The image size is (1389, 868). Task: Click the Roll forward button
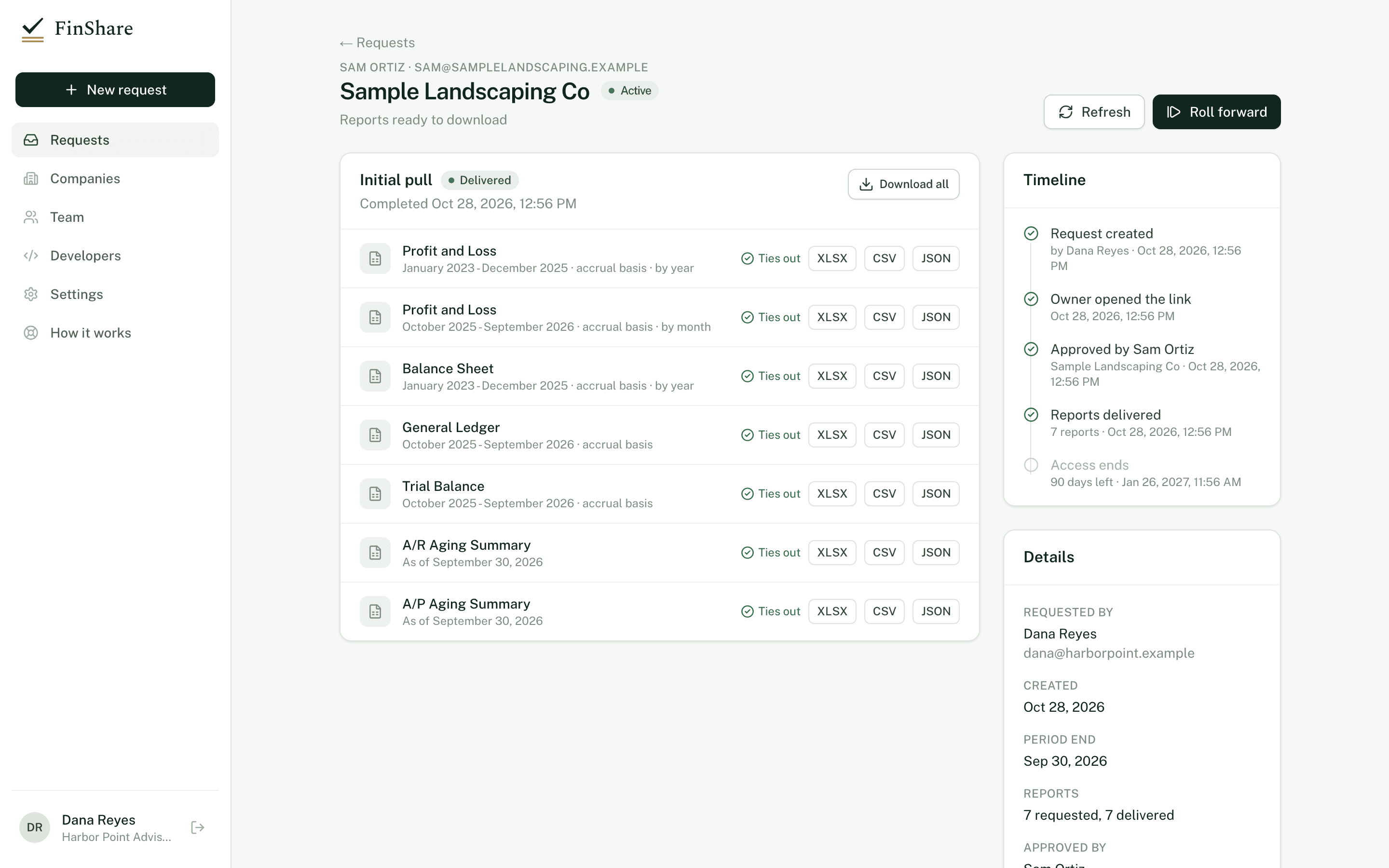pyautogui.click(x=1216, y=112)
